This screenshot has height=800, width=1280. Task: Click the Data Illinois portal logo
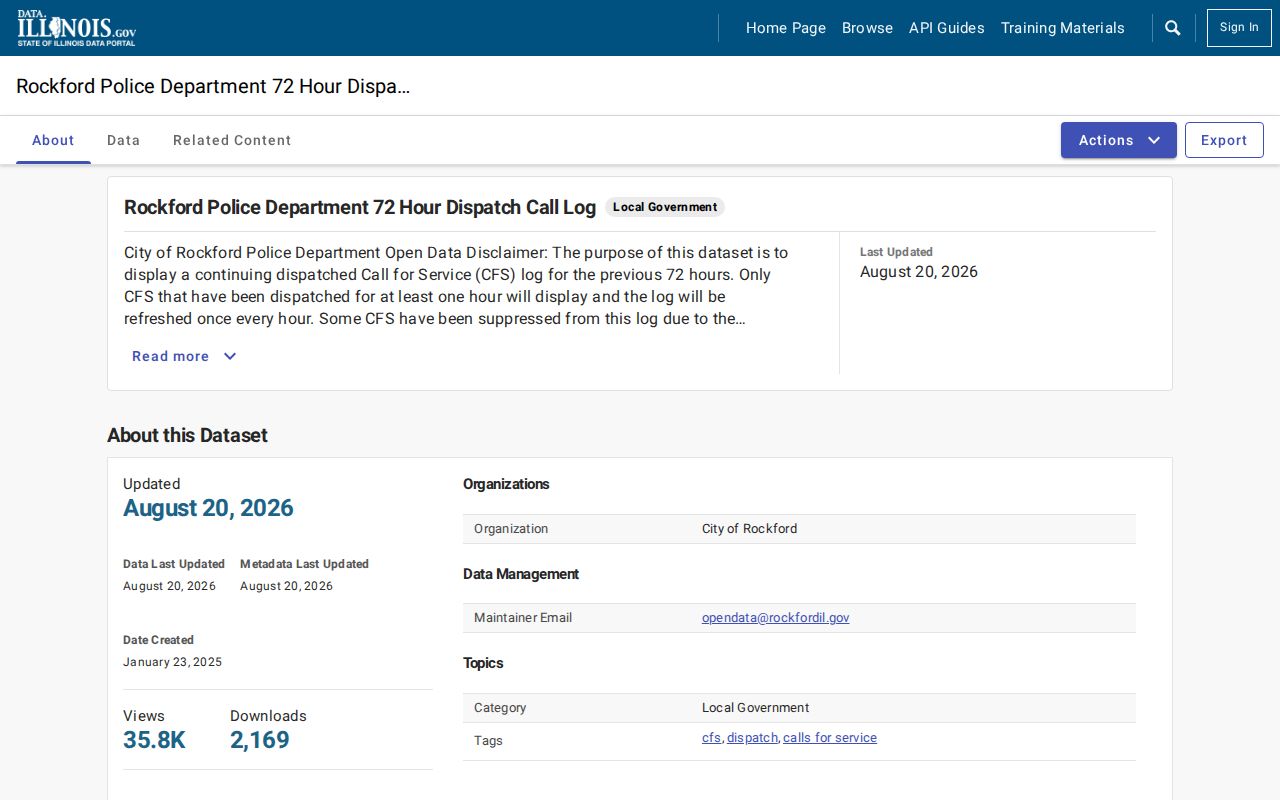[x=76, y=28]
